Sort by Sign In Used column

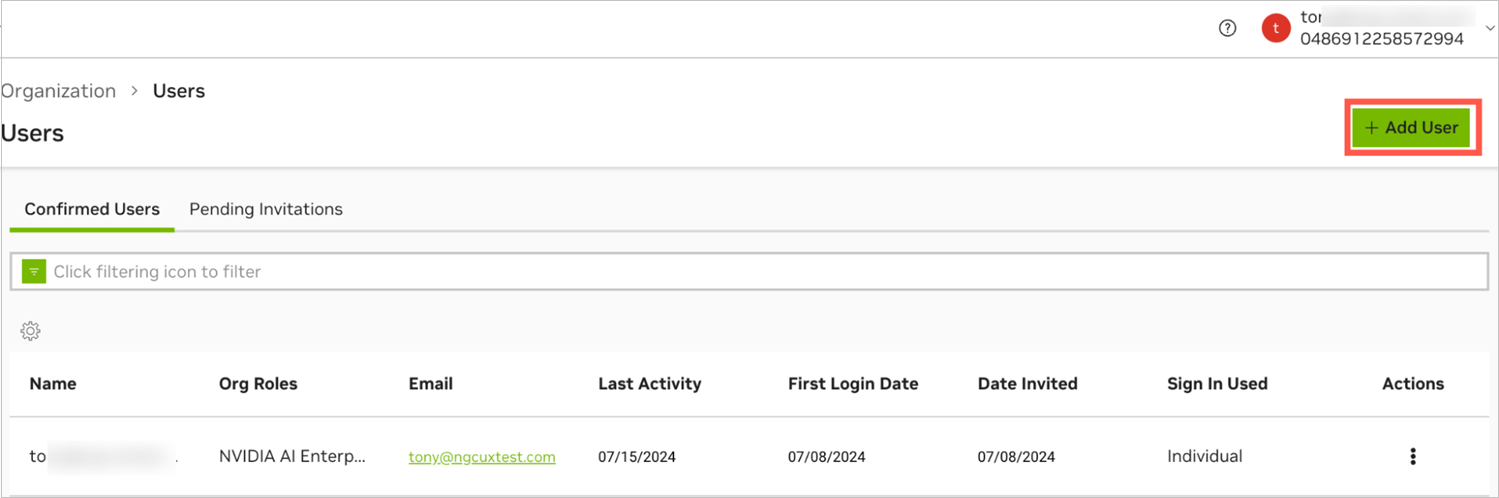1216,384
